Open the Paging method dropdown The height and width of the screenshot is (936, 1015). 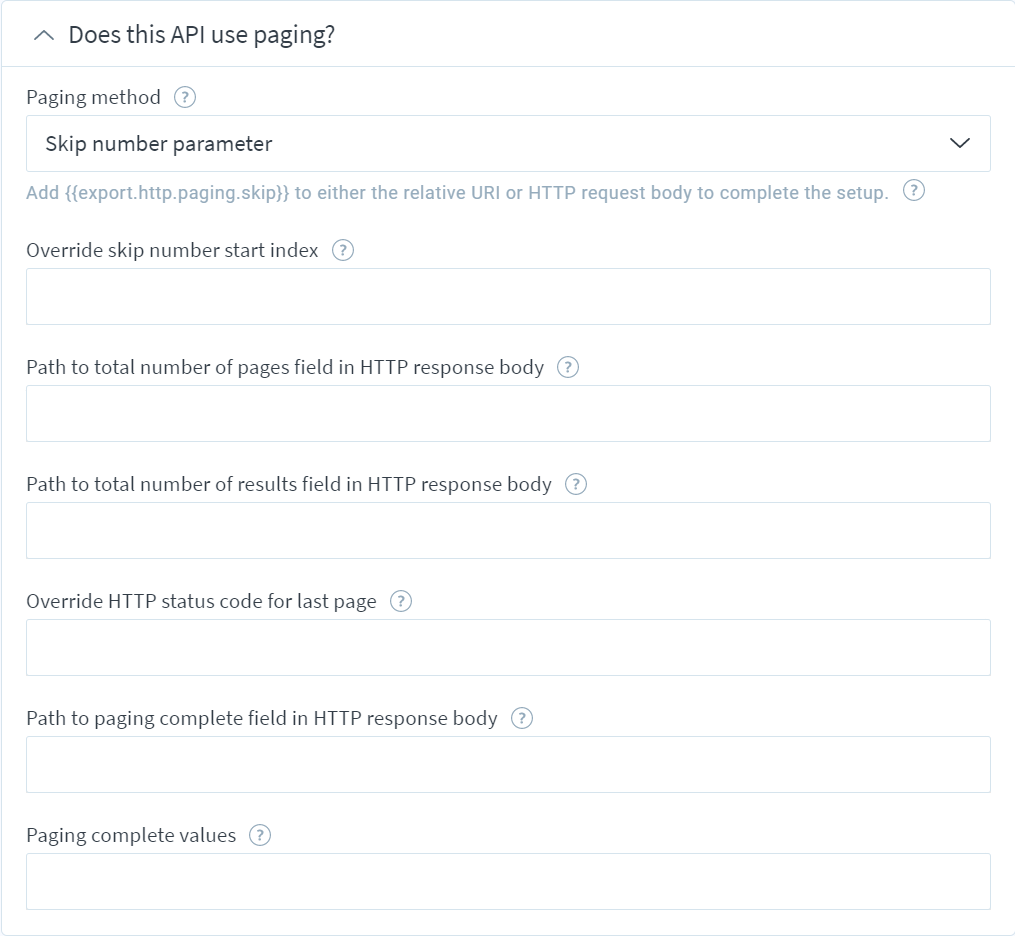[x=508, y=144]
